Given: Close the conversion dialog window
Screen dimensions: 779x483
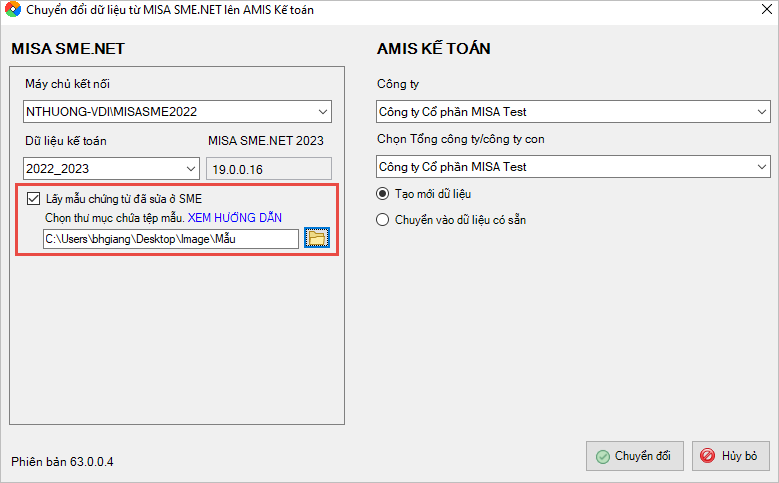Looking at the screenshot, I should pyautogui.click(x=767, y=9).
